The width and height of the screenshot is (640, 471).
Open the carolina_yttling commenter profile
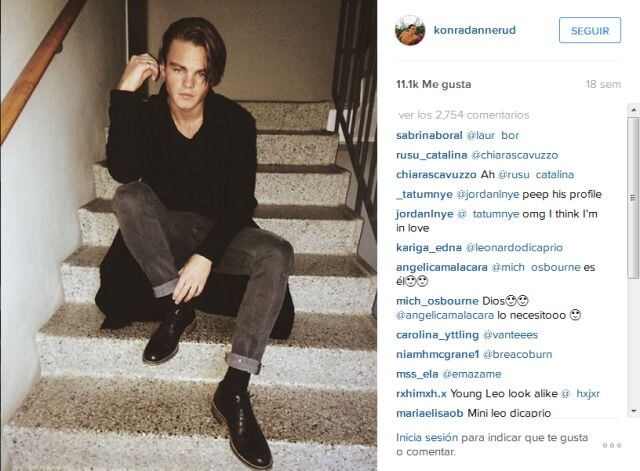(x=437, y=335)
